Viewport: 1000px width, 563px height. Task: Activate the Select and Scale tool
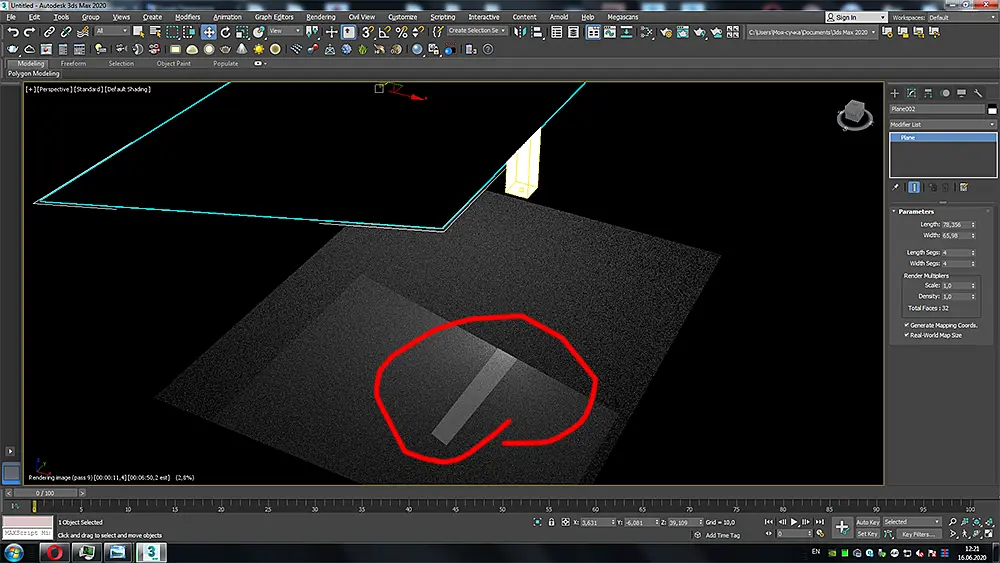242,31
